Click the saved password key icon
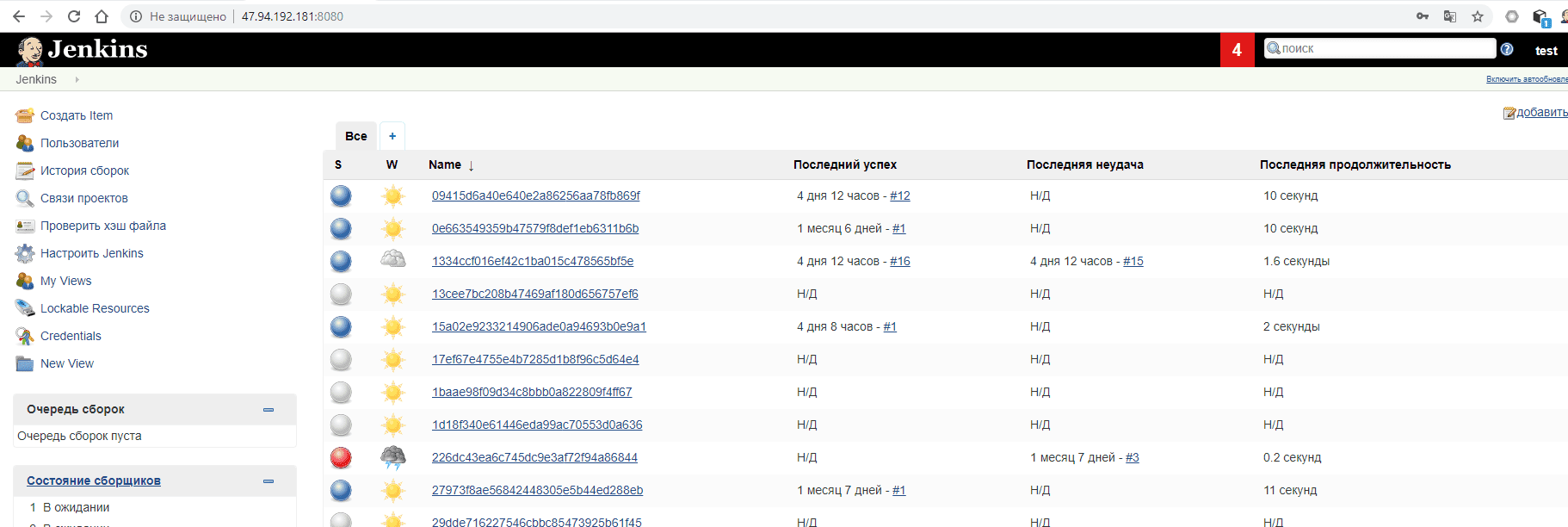Viewport: 1568px width, 527px height. tap(1423, 16)
